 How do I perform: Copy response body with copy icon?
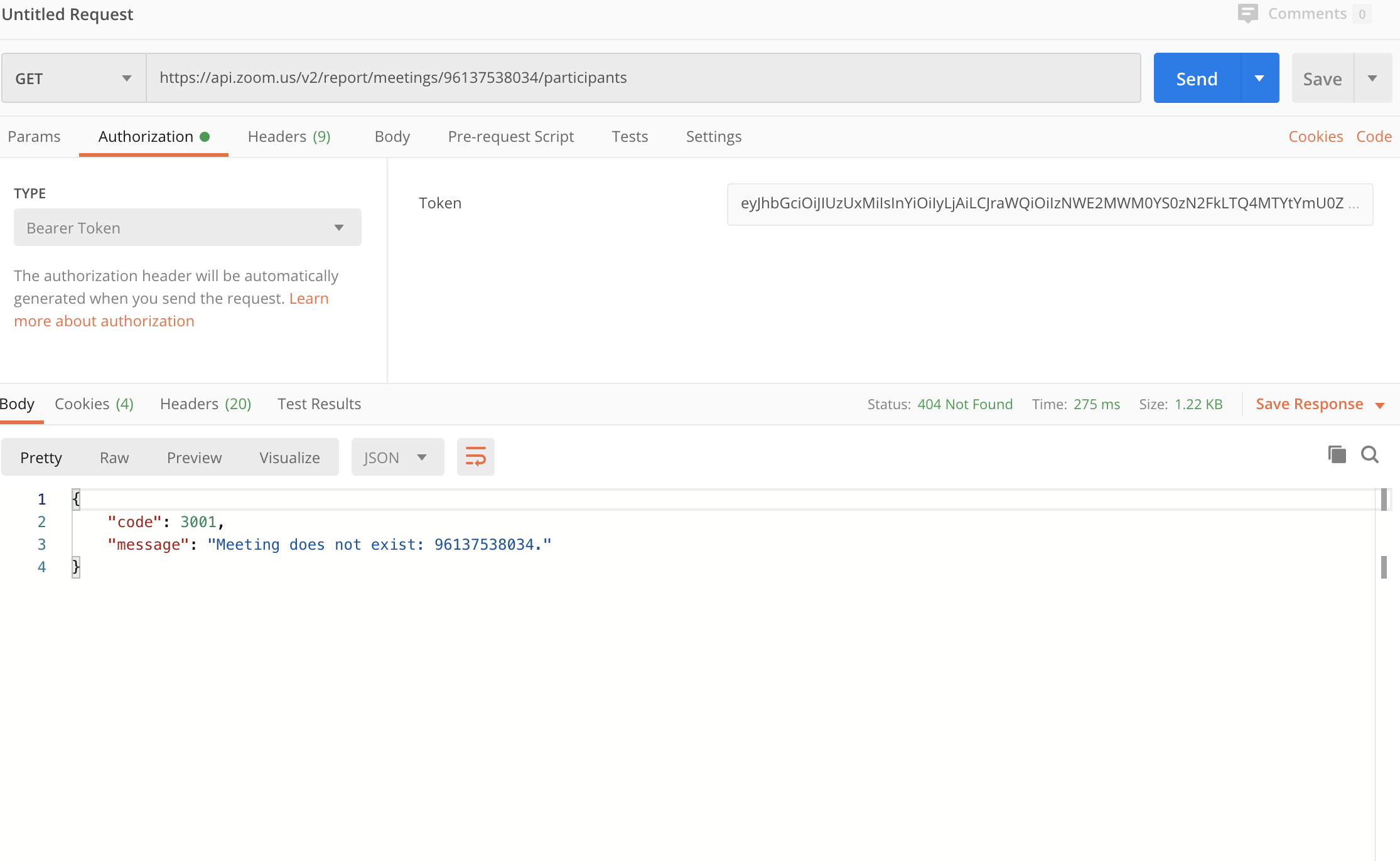pos(1337,454)
